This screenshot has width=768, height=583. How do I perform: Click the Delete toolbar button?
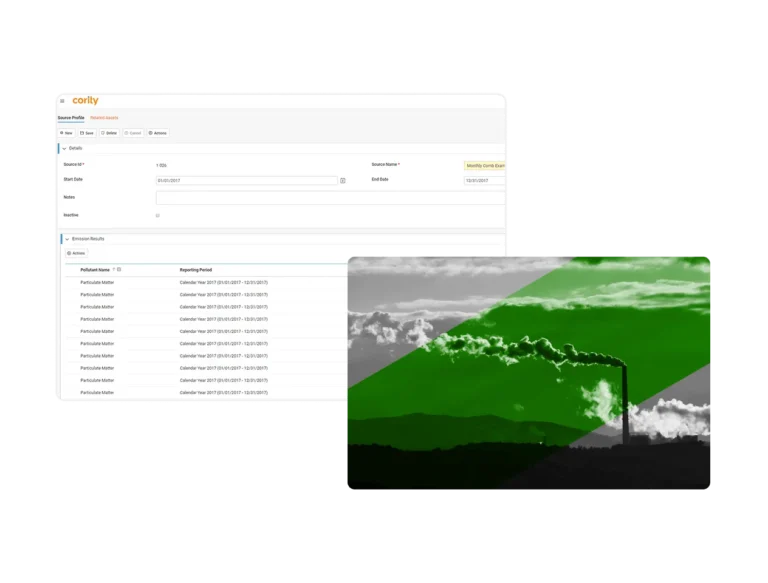(x=109, y=133)
